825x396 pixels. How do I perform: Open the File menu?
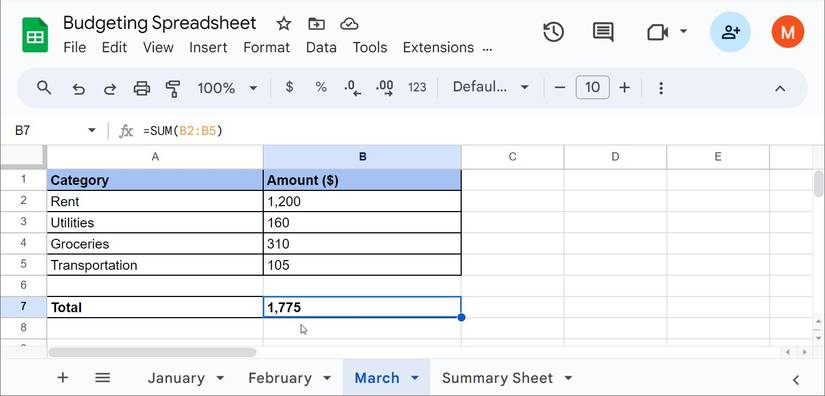click(x=74, y=47)
